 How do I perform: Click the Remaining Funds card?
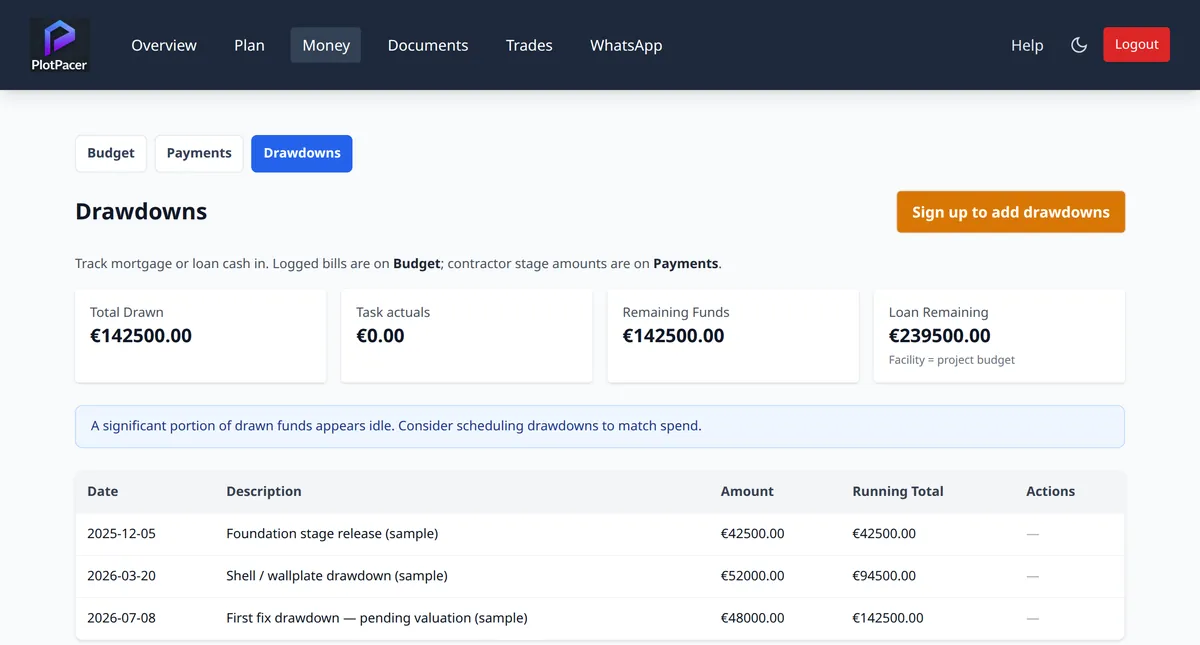pos(733,336)
